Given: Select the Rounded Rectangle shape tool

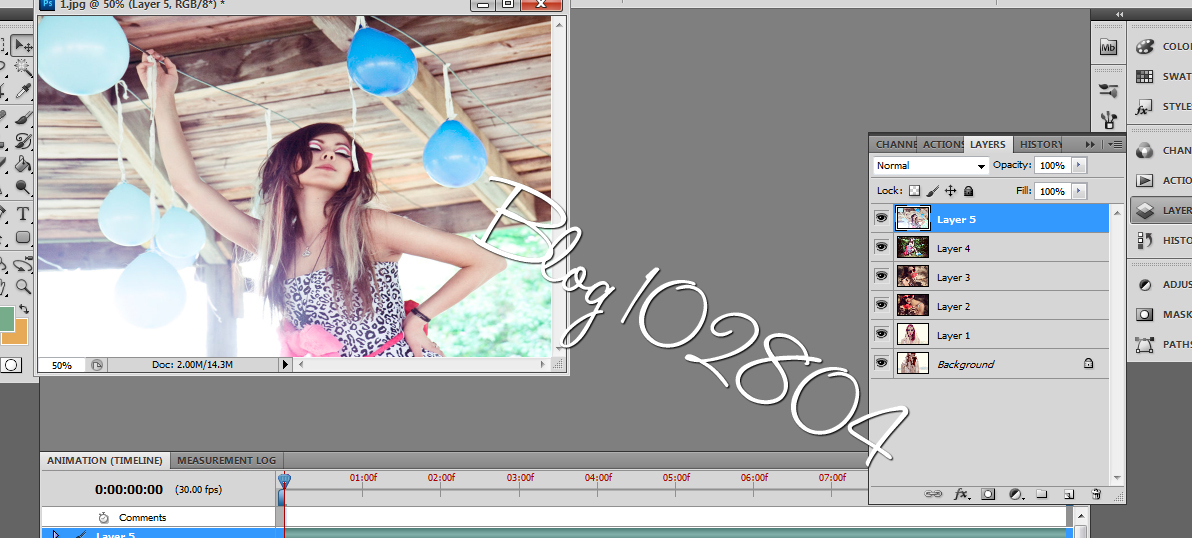Looking at the screenshot, I should [x=24, y=237].
